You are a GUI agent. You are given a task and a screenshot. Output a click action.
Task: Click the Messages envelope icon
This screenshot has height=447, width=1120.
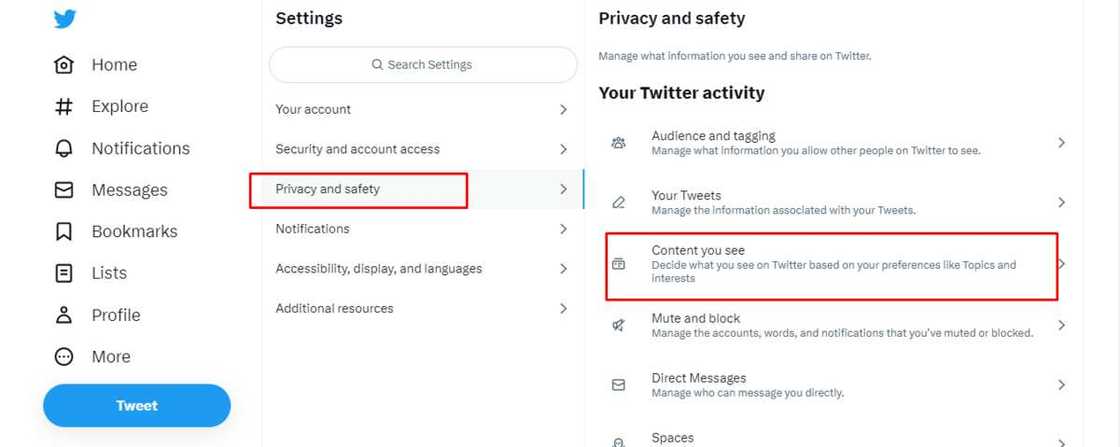click(x=64, y=190)
